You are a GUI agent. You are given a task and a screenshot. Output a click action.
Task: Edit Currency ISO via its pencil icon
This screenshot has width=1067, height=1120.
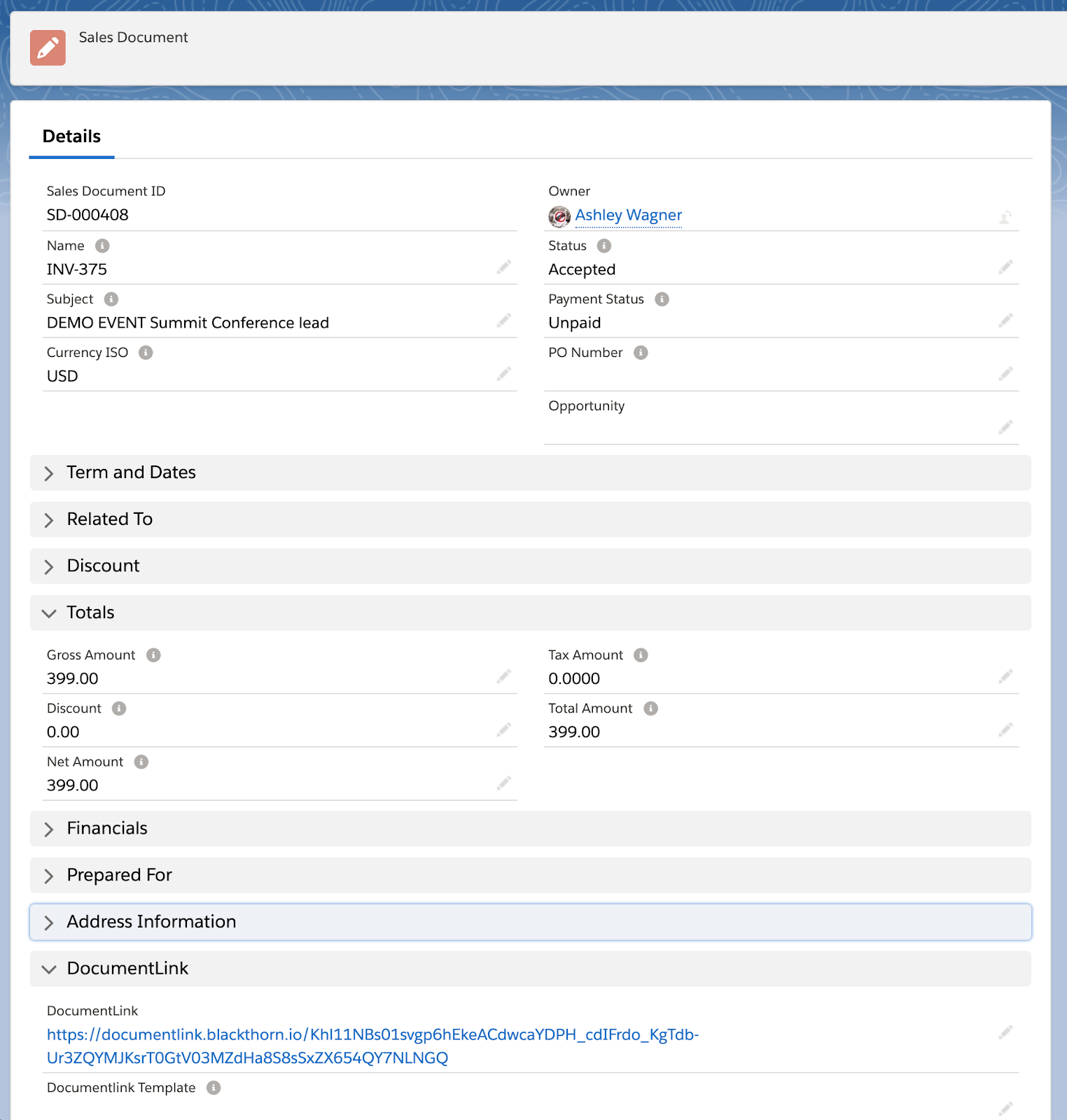coord(504,374)
